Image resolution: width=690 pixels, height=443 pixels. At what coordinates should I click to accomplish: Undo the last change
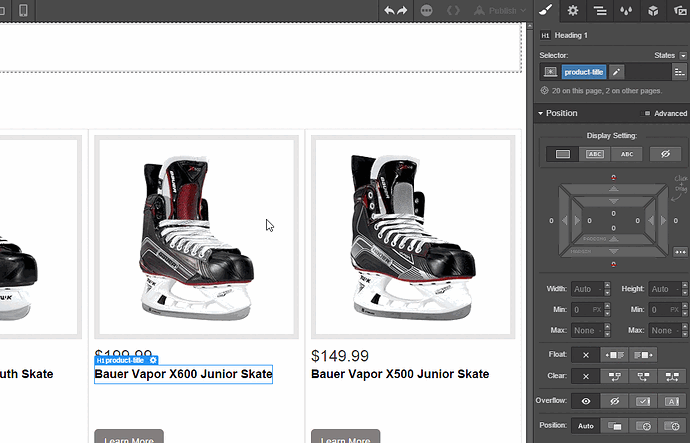(x=389, y=10)
